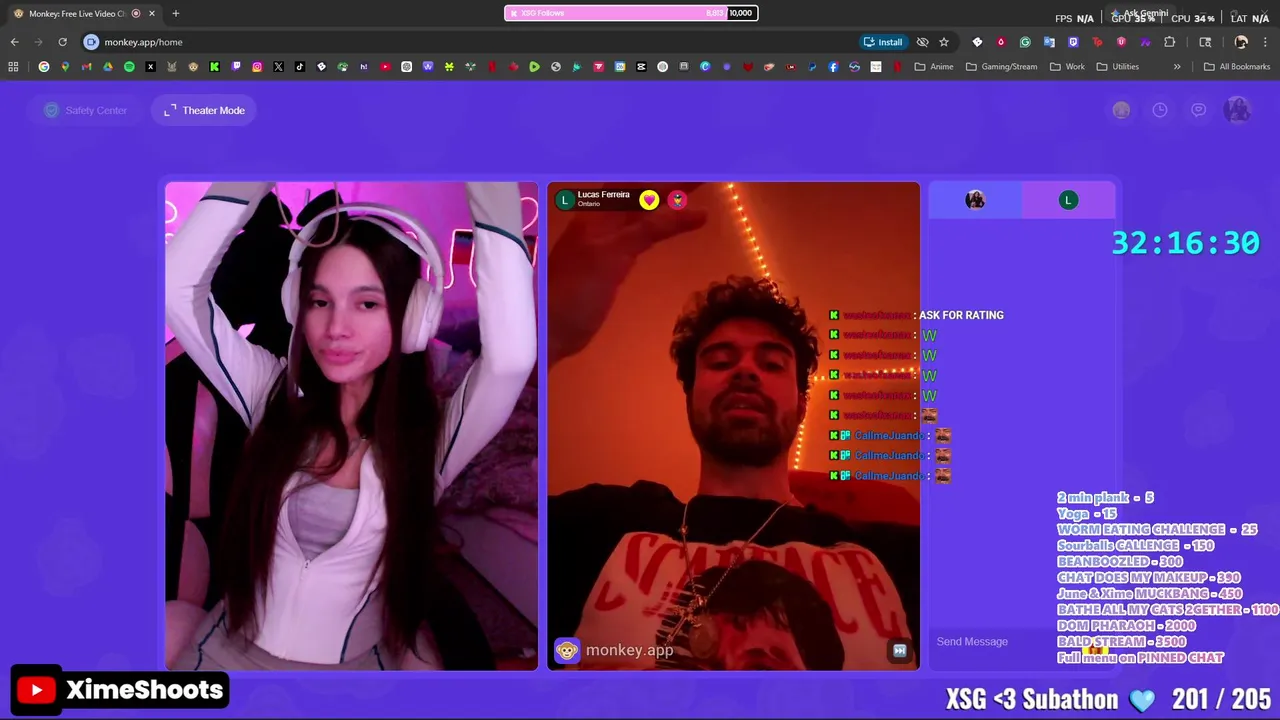Click the "201 / 205" subathon counter
Viewport: 1280px width, 720px height.
coord(1221,699)
